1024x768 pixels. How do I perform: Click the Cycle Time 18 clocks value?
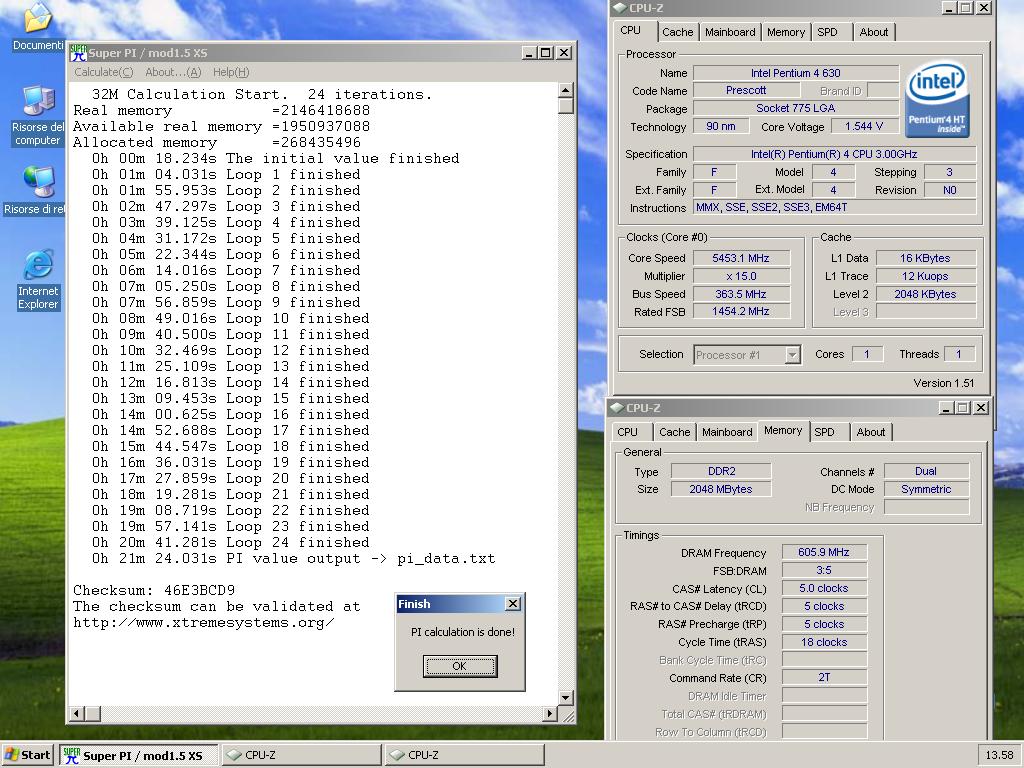(x=824, y=642)
